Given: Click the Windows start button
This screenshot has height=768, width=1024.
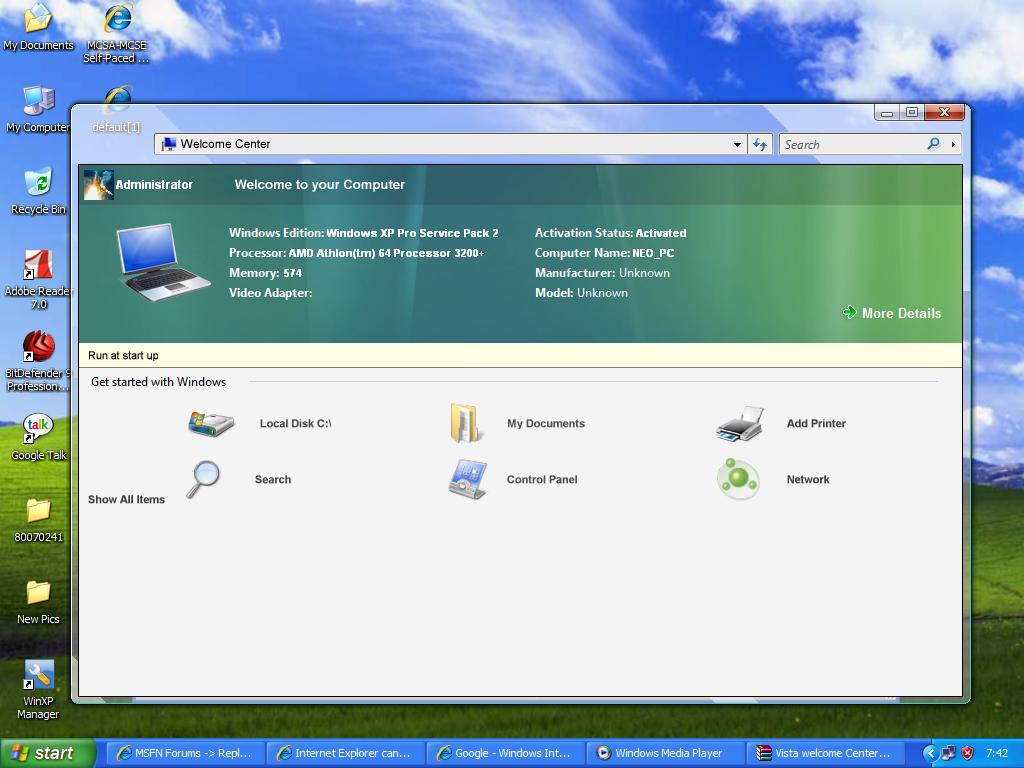Looking at the screenshot, I should (46, 753).
